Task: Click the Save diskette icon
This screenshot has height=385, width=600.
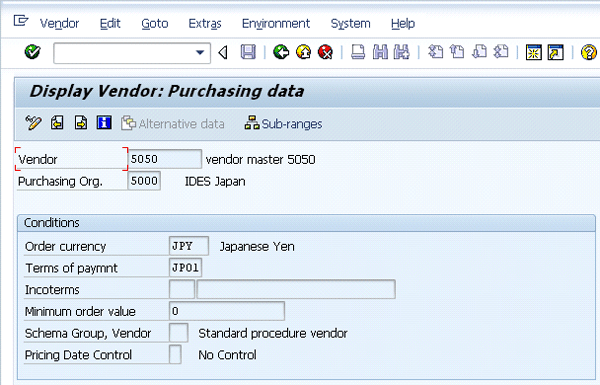Action: click(248, 52)
